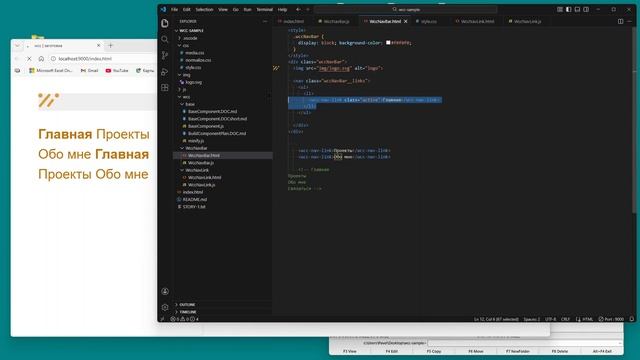Click the logo gutter preview icon
Image resolution: width=640 pixels, height=360 pixels.
click(276, 68)
